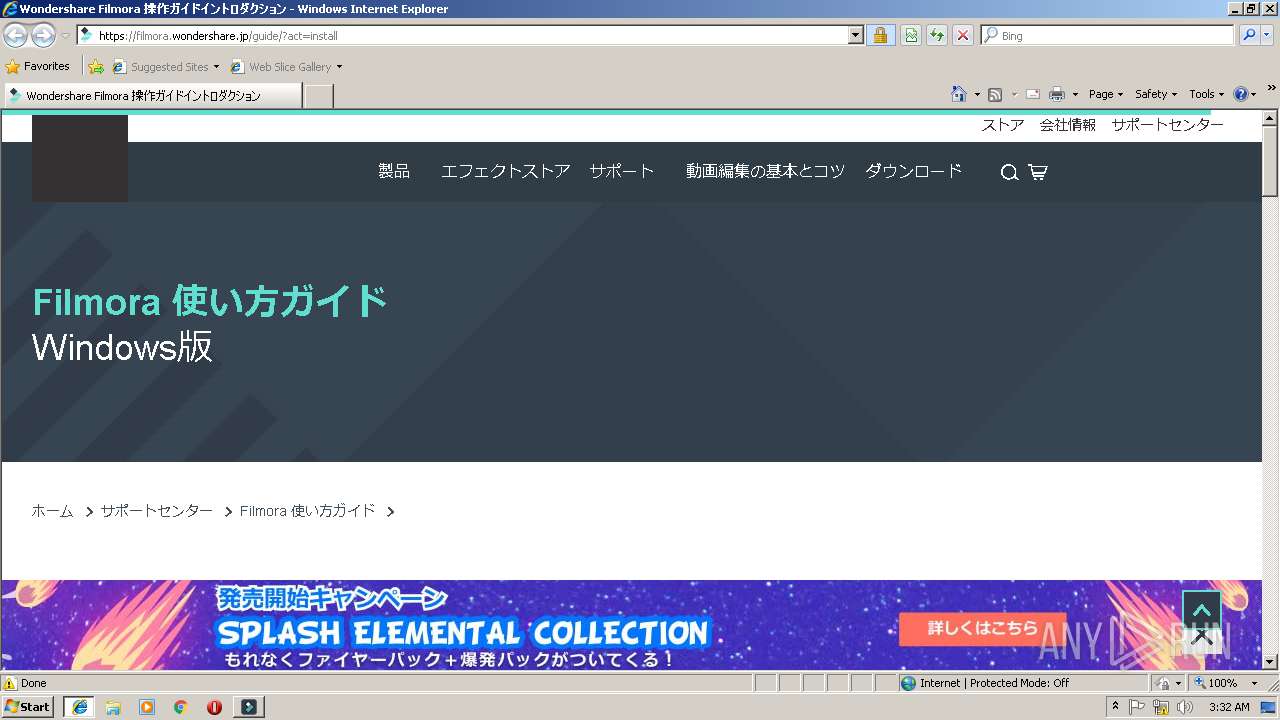Image resolution: width=1280 pixels, height=720 pixels.
Task: Click the Stop loading X icon
Action: coord(962,35)
